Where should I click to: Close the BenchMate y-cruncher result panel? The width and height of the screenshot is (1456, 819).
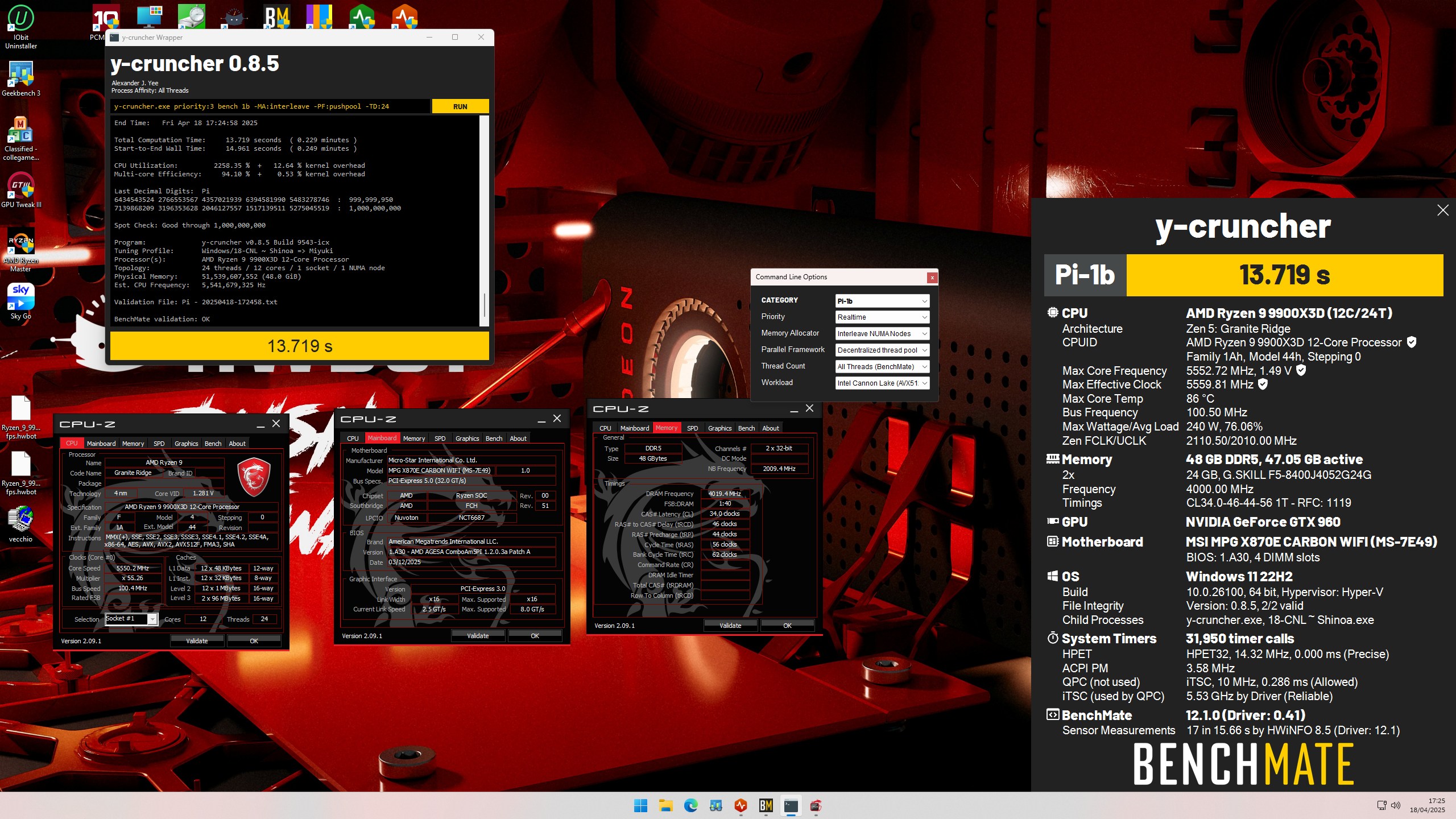tap(1443, 210)
